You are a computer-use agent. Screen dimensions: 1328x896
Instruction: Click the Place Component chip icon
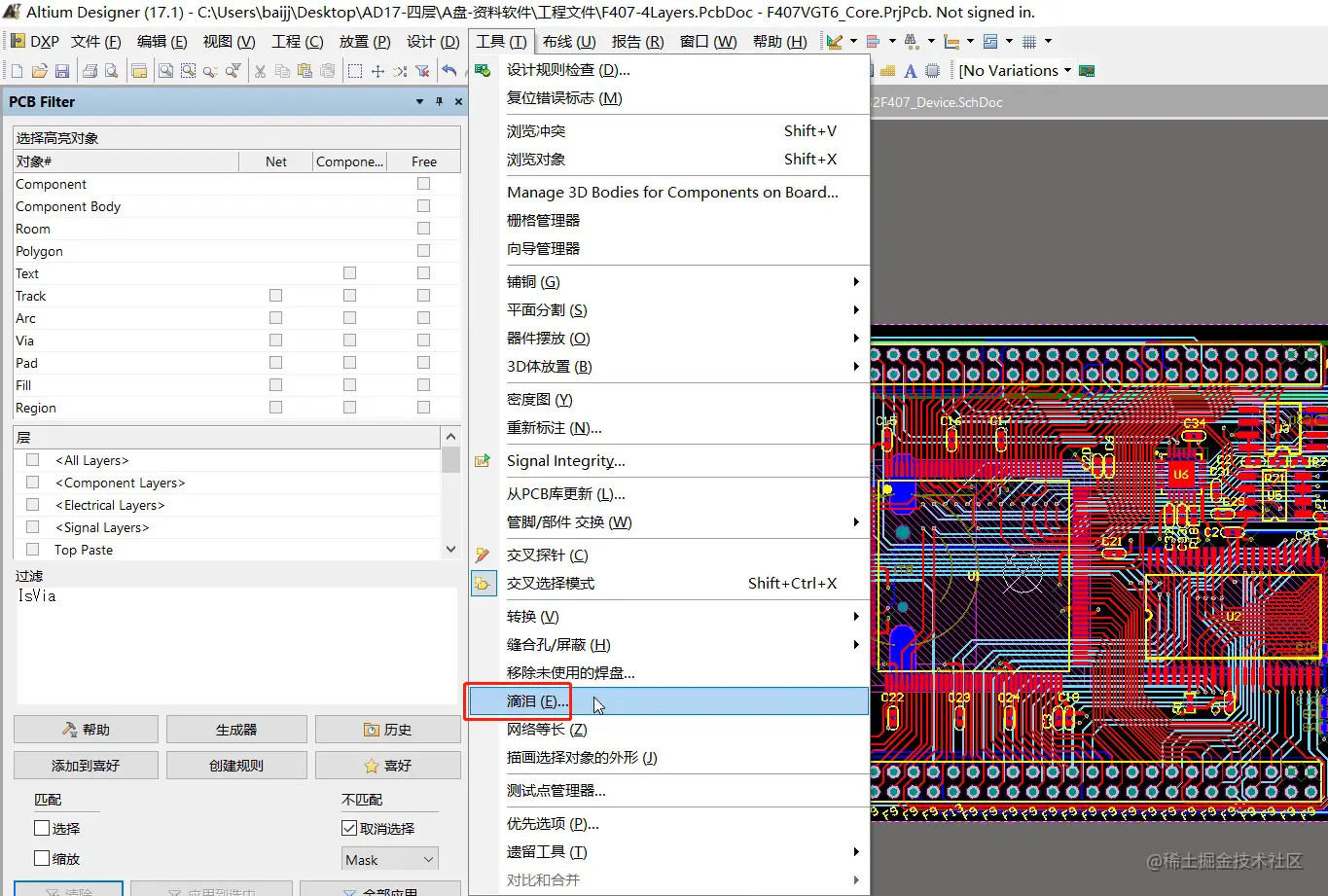(933, 71)
